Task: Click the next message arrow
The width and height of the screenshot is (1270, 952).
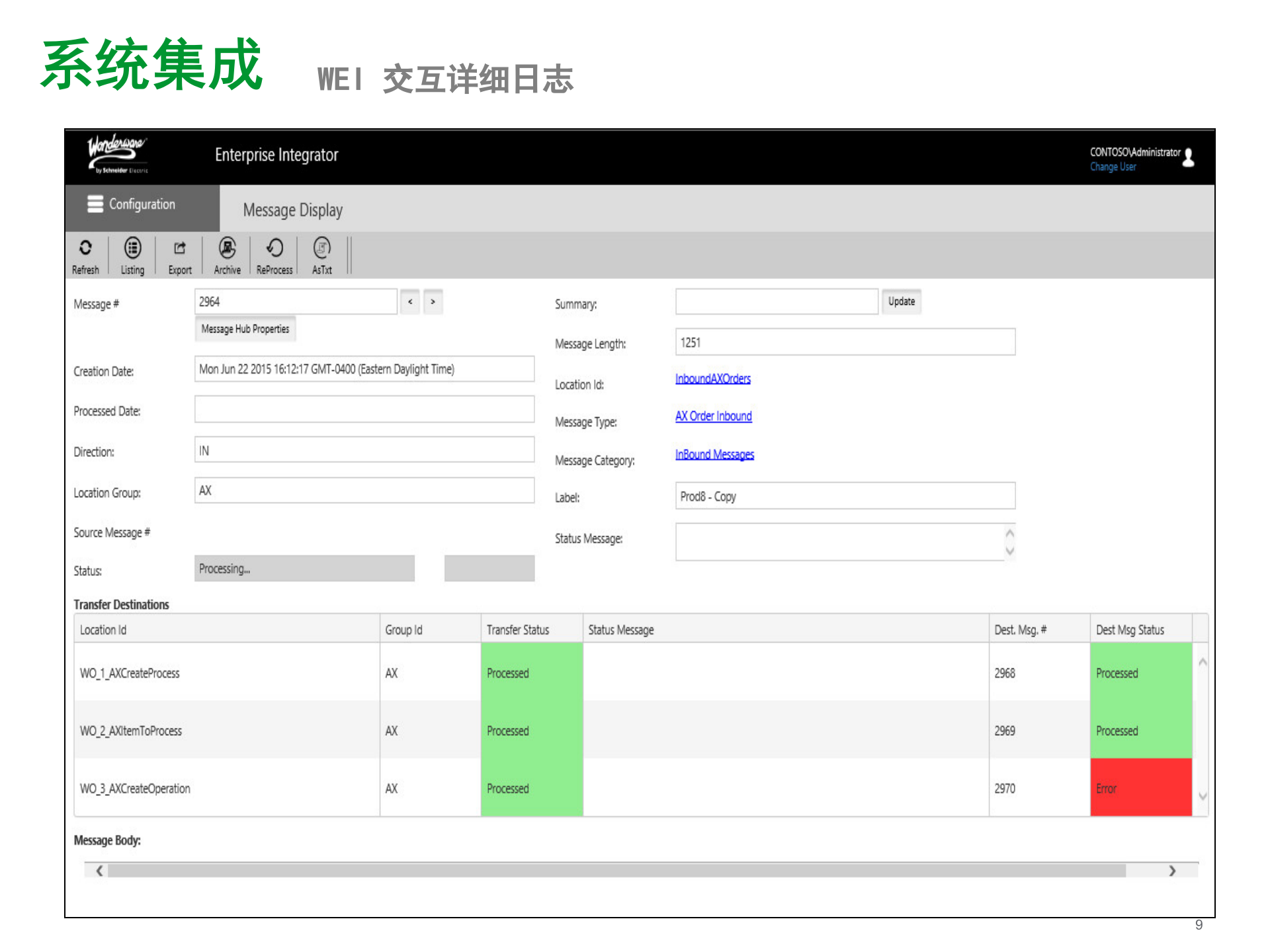Action: (x=433, y=301)
